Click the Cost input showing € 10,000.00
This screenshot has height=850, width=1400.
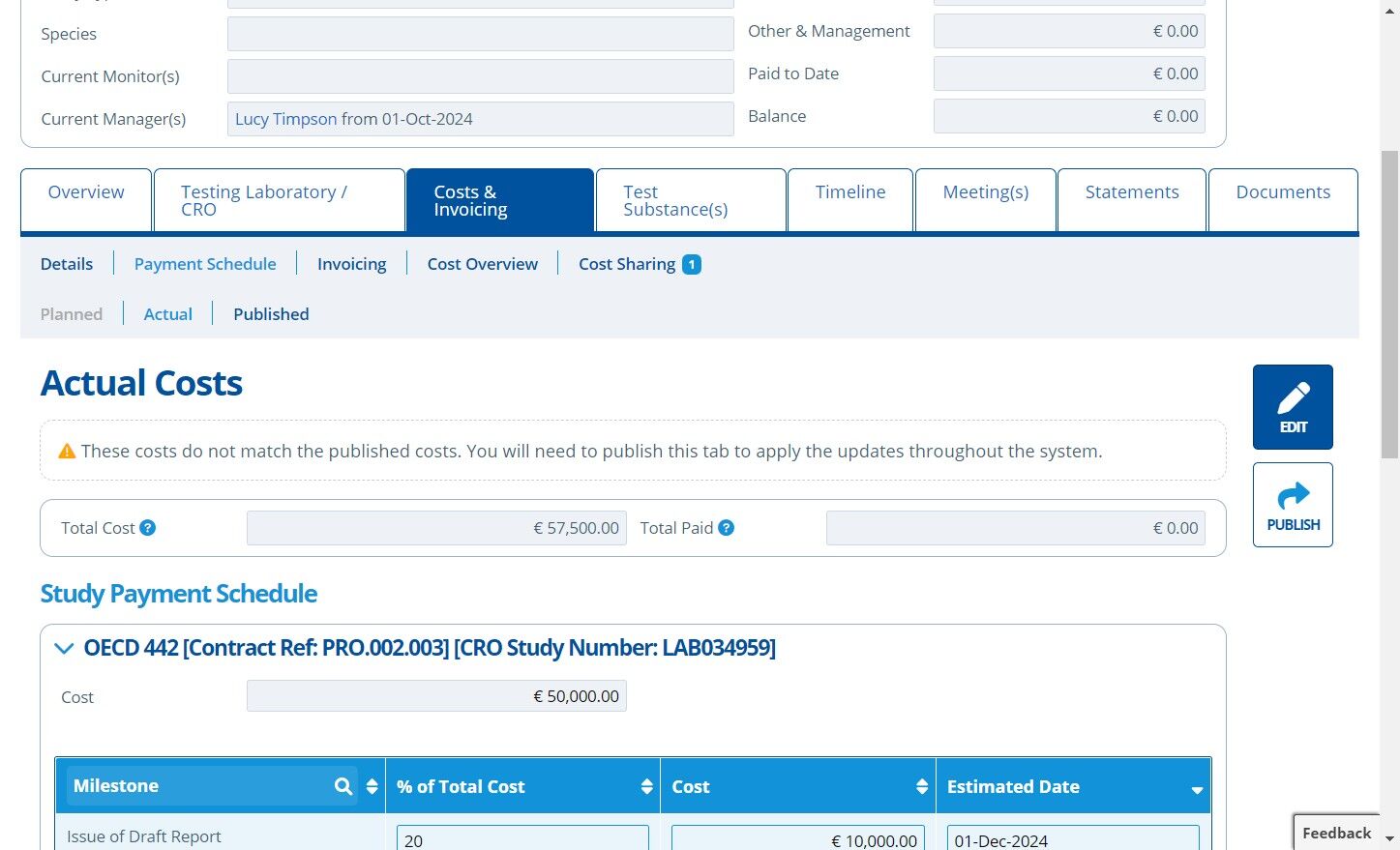[798, 838]
